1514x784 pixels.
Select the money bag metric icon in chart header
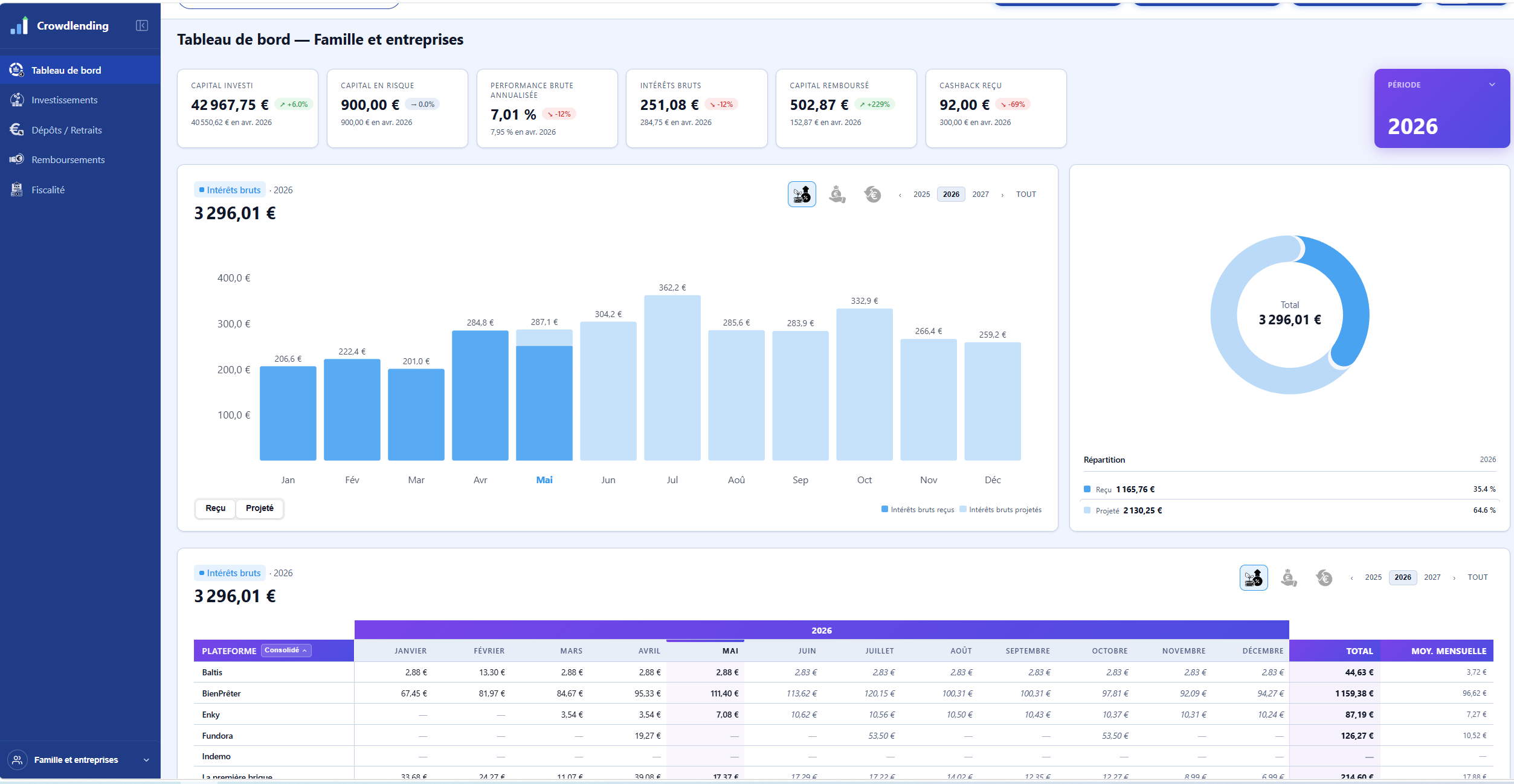(x=837, y=194)
